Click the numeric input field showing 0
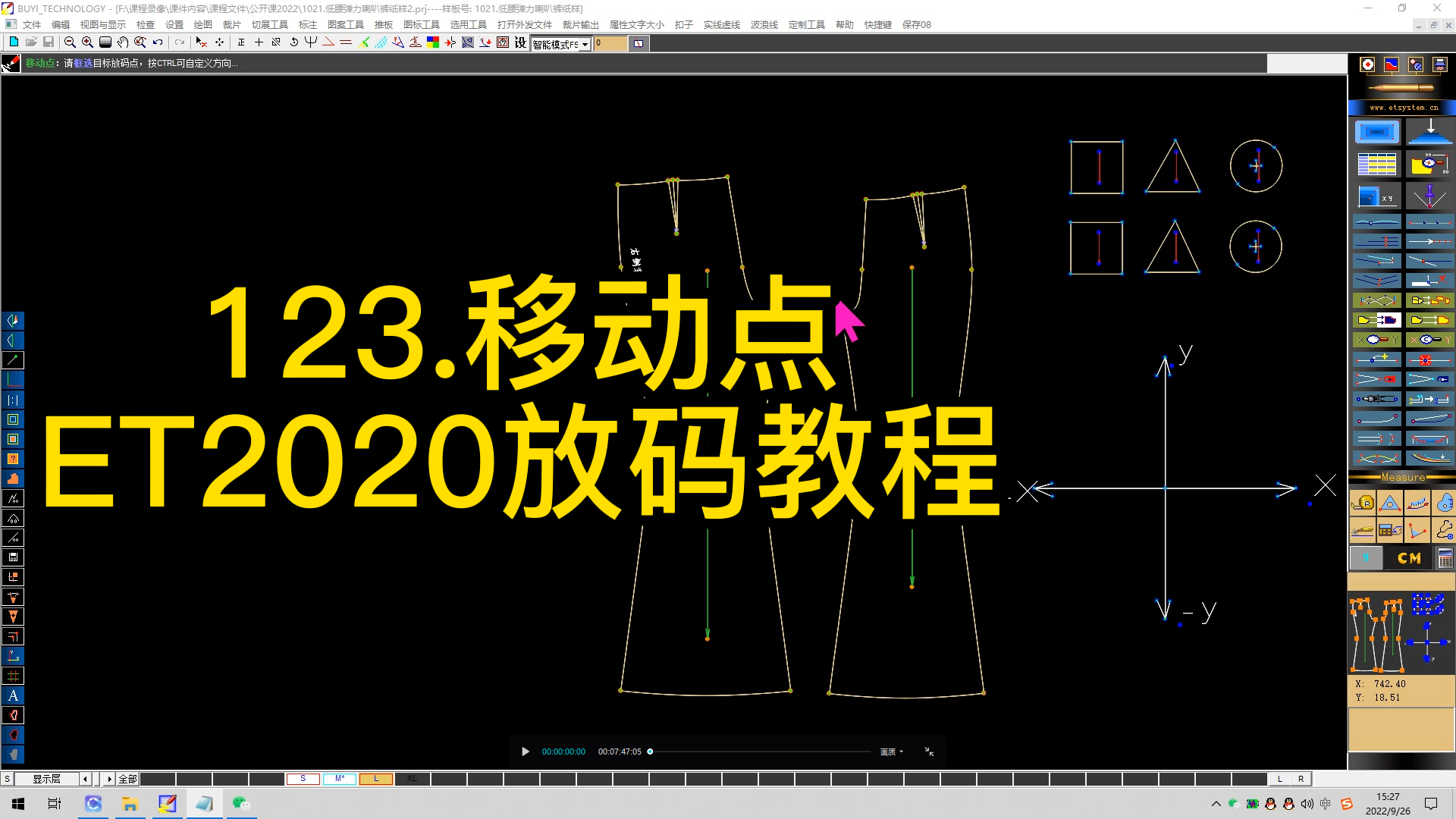The height and width of the screenshot is (819, 1456). [x=610, y=44]
